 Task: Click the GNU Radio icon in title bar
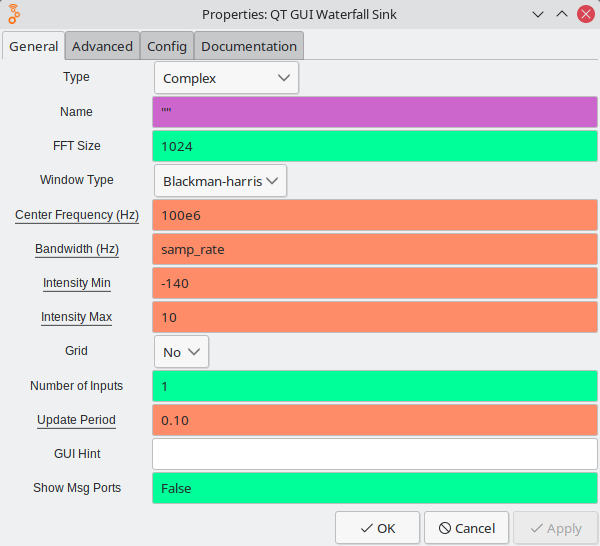[15, 14]
